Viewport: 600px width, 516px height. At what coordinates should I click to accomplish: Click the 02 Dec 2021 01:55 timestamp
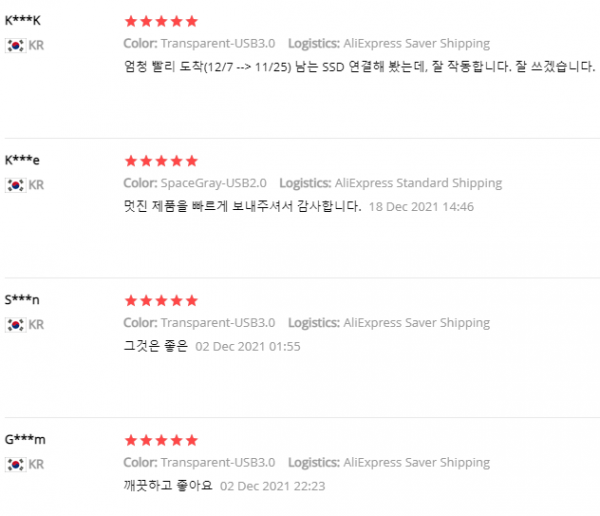pos(248,346)
